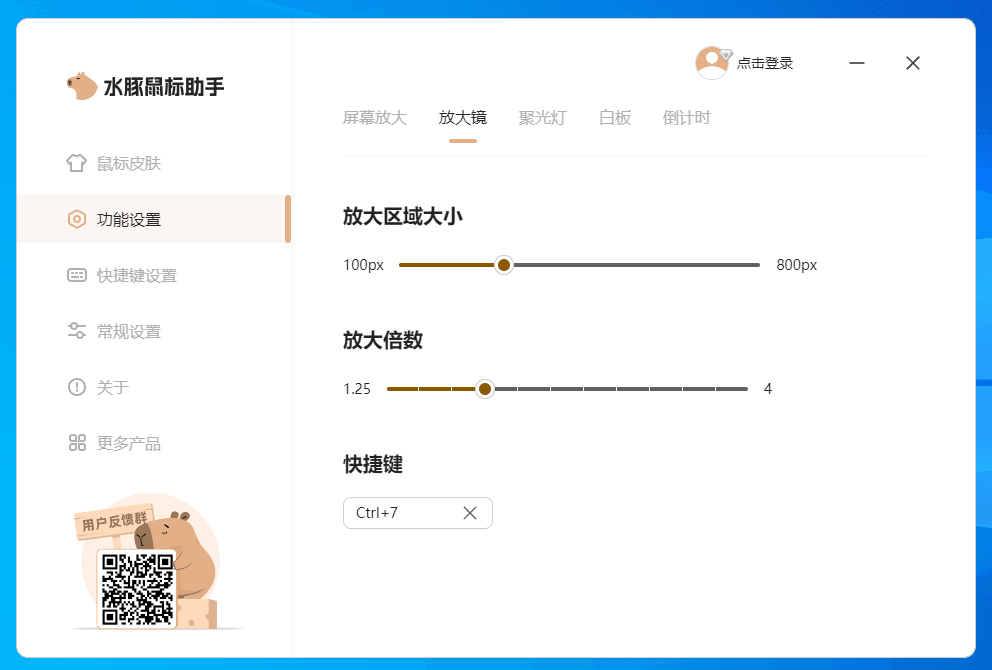992x670 pixels.
Task: Close the 水豚鼠标助手 window
Action: click(x=912, y=63)
